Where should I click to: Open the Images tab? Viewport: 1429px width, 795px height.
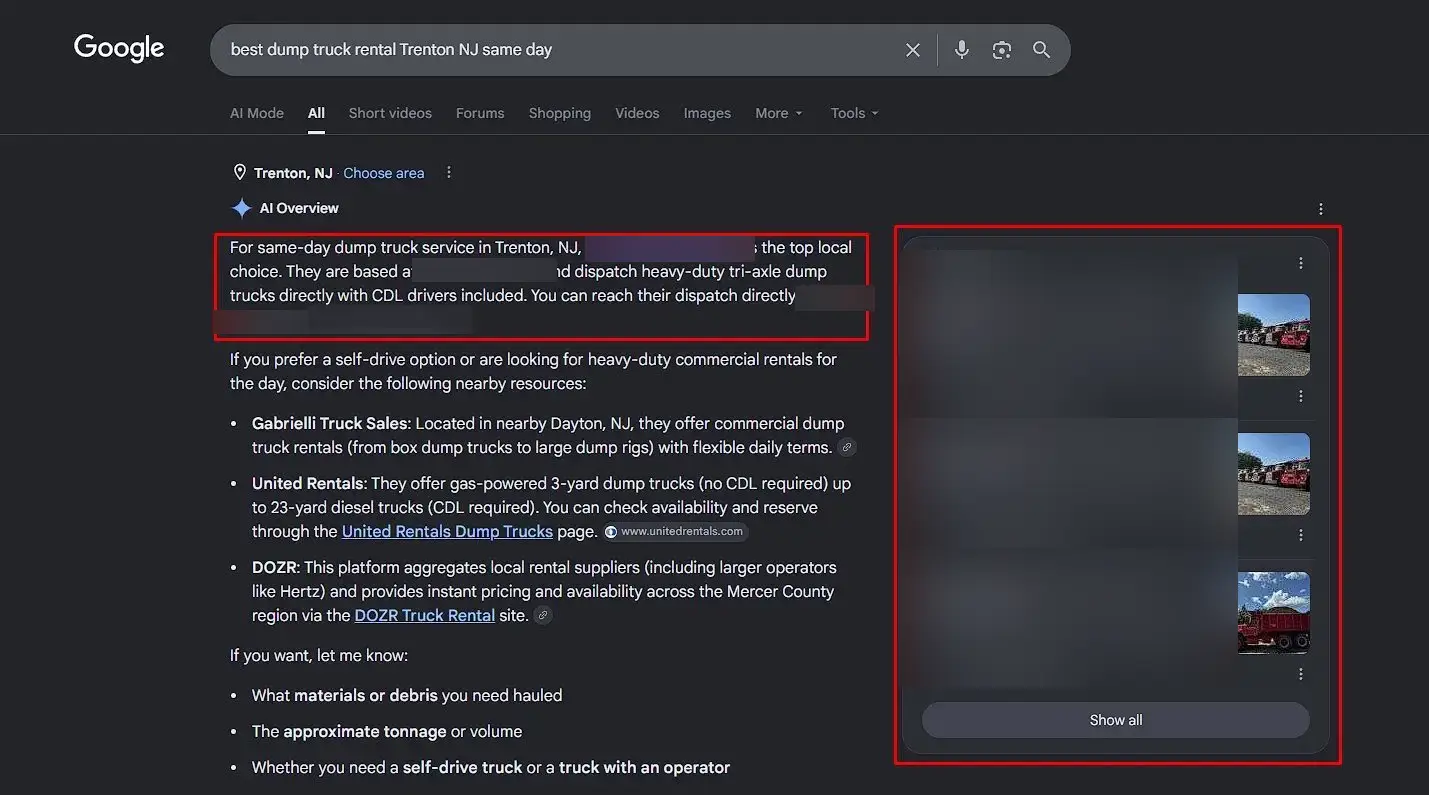point(707,113)
